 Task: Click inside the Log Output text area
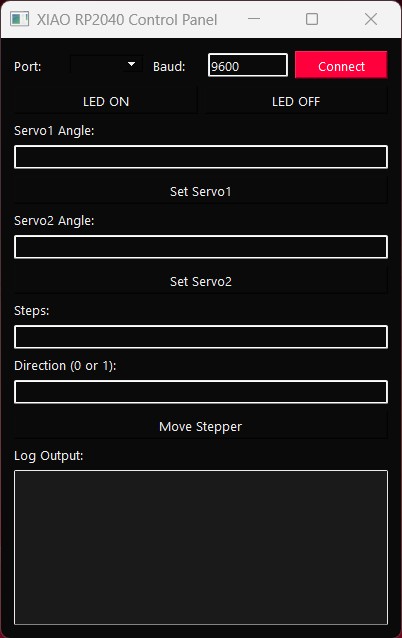(x=201, y=547)
